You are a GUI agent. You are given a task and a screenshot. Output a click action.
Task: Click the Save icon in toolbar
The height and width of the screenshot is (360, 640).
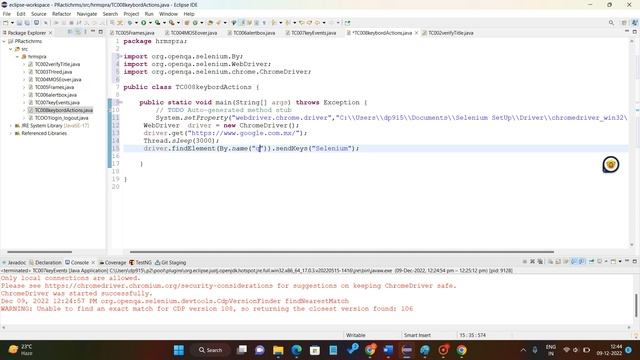(x=19, y=23)
